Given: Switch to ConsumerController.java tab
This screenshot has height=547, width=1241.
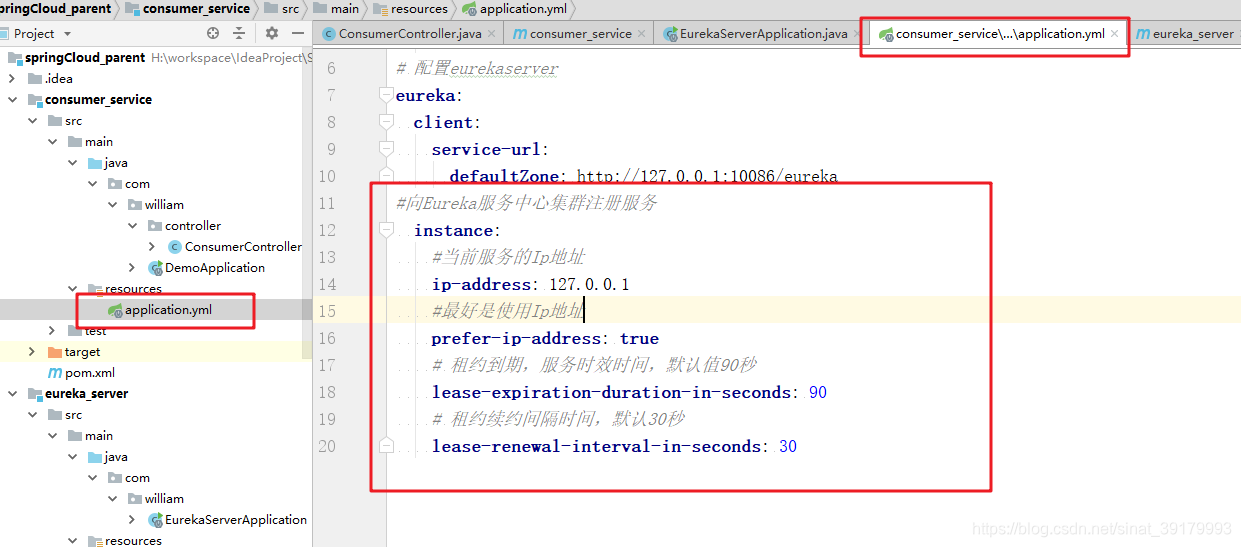Looking at the screenshot, I should 409,34.
